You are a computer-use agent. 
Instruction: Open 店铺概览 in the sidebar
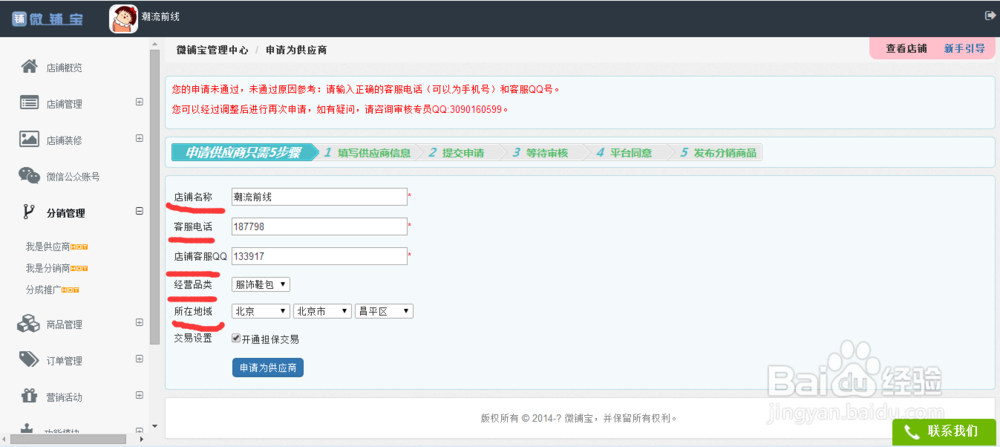pyautogui.click(x=64, y=68)
